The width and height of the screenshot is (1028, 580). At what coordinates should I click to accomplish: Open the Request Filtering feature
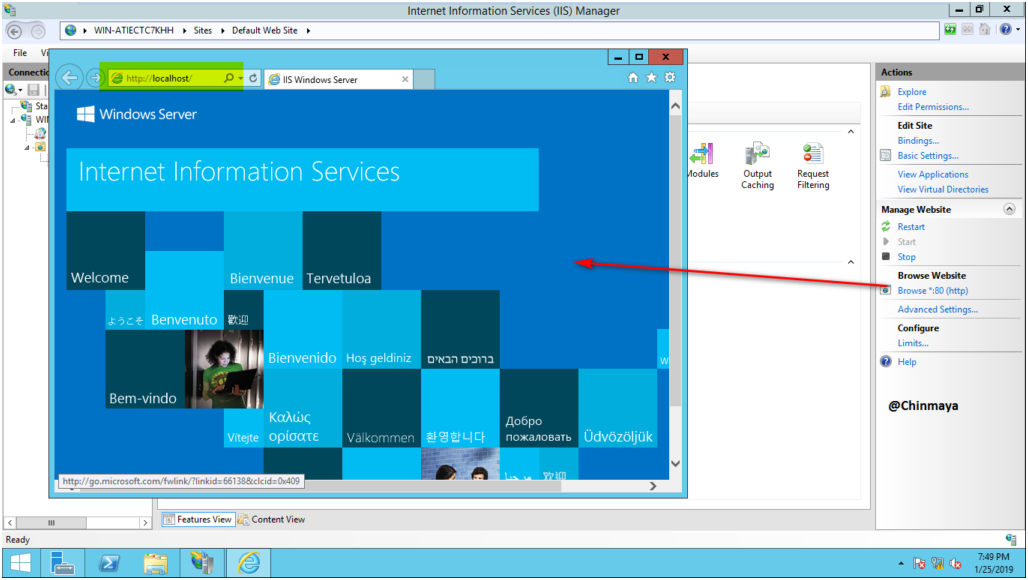click(813, 166)
